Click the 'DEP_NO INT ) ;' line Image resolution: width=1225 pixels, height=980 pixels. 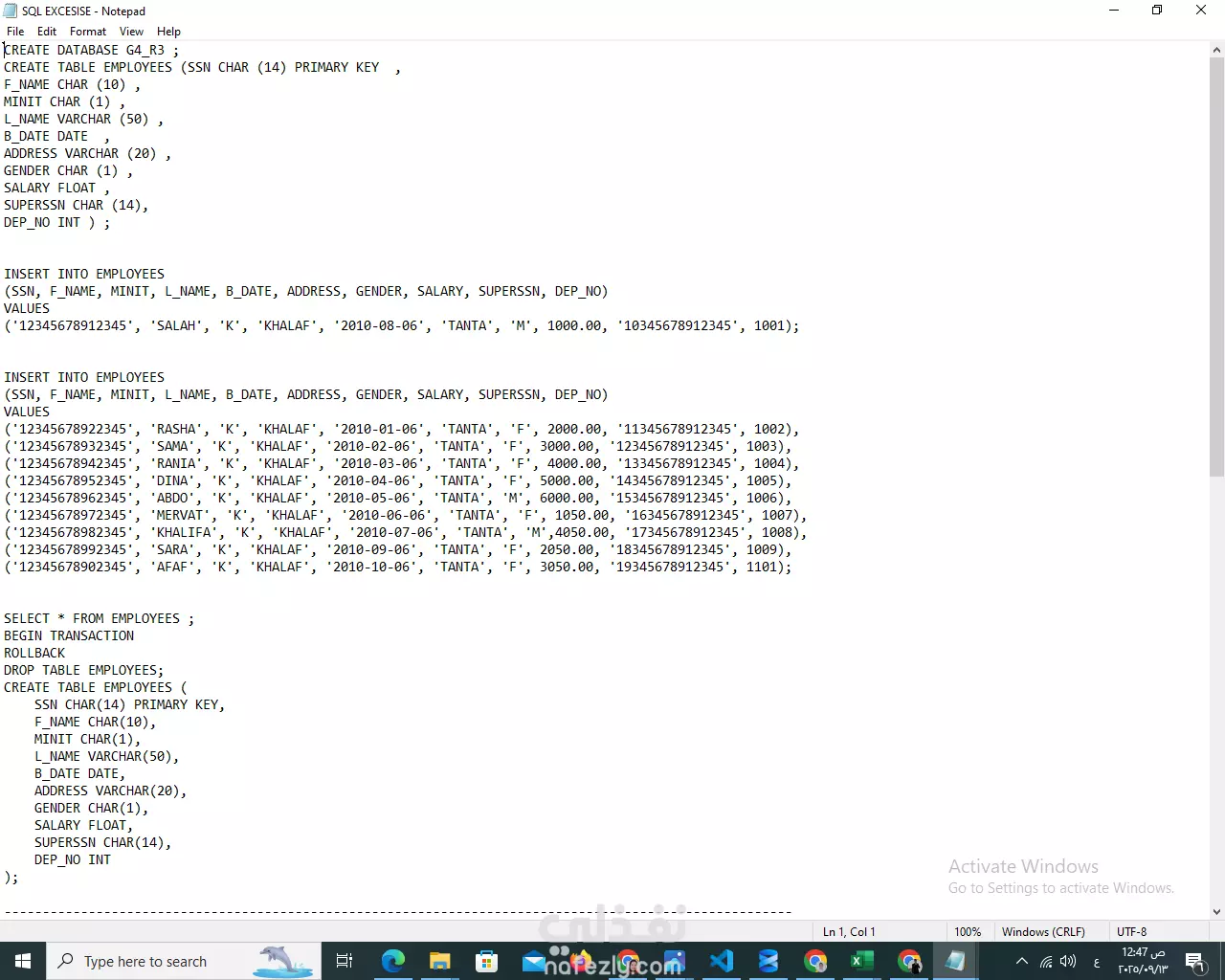56,222
